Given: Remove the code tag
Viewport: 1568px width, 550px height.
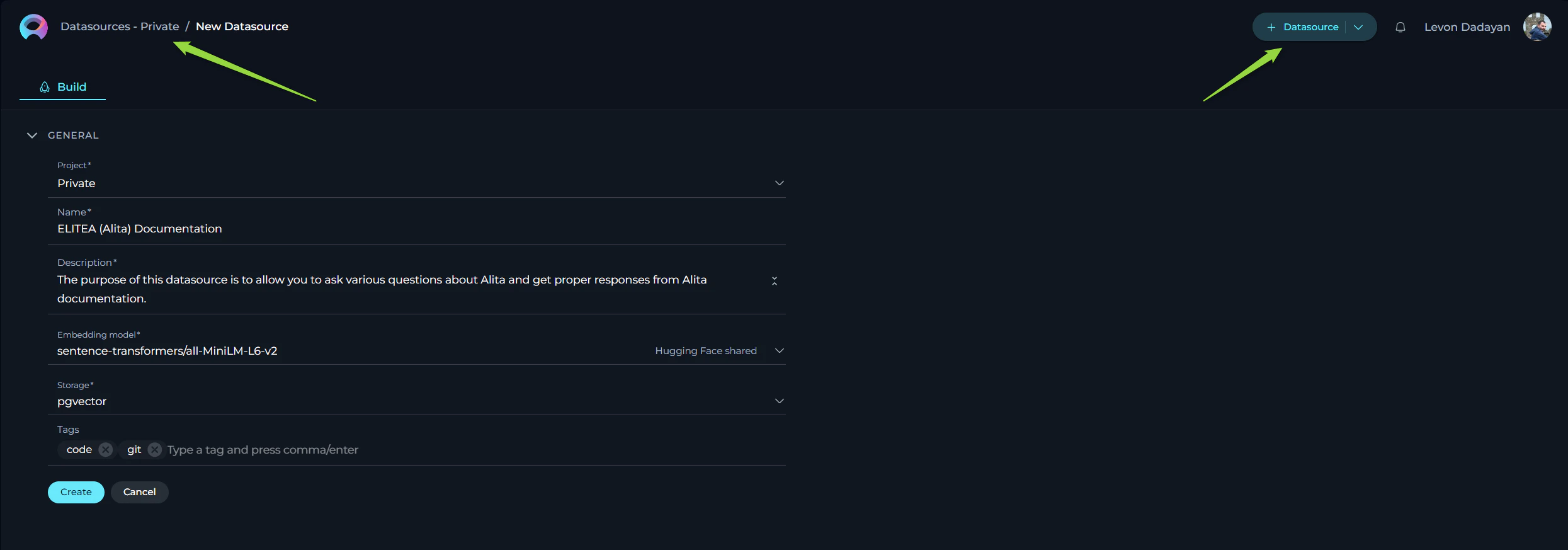Looking at the screenshot, I should [106, 450].
